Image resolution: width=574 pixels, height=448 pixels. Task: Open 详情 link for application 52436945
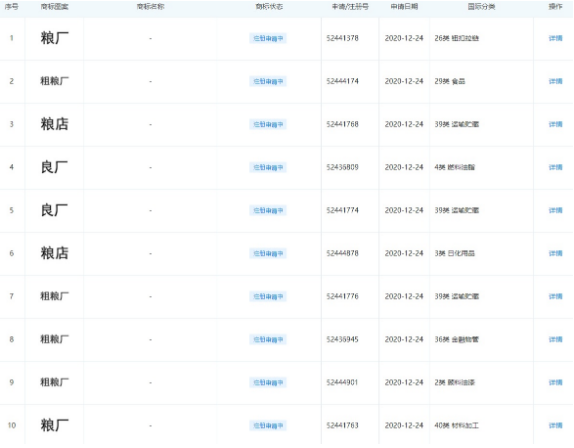coord(555,339)
